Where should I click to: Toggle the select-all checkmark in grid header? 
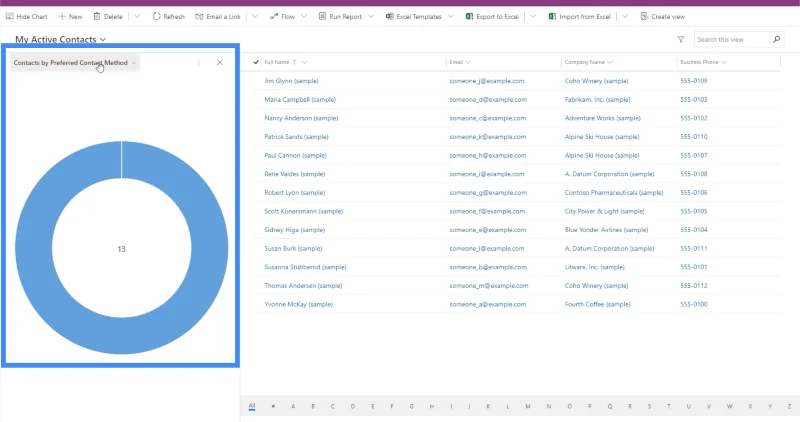click(x=256, y=62)
